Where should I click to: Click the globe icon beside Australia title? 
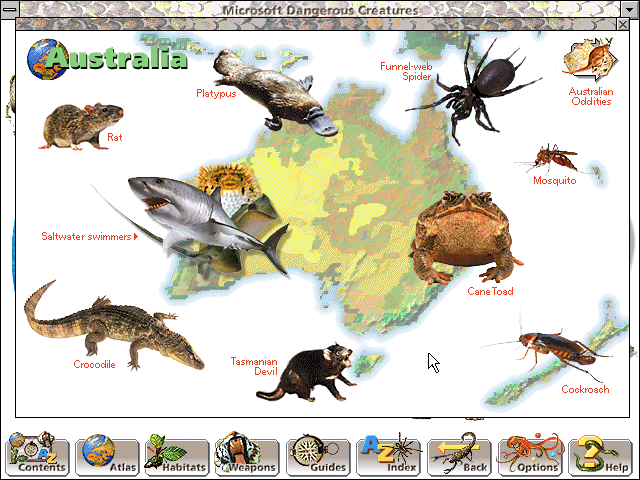point(47,59)
